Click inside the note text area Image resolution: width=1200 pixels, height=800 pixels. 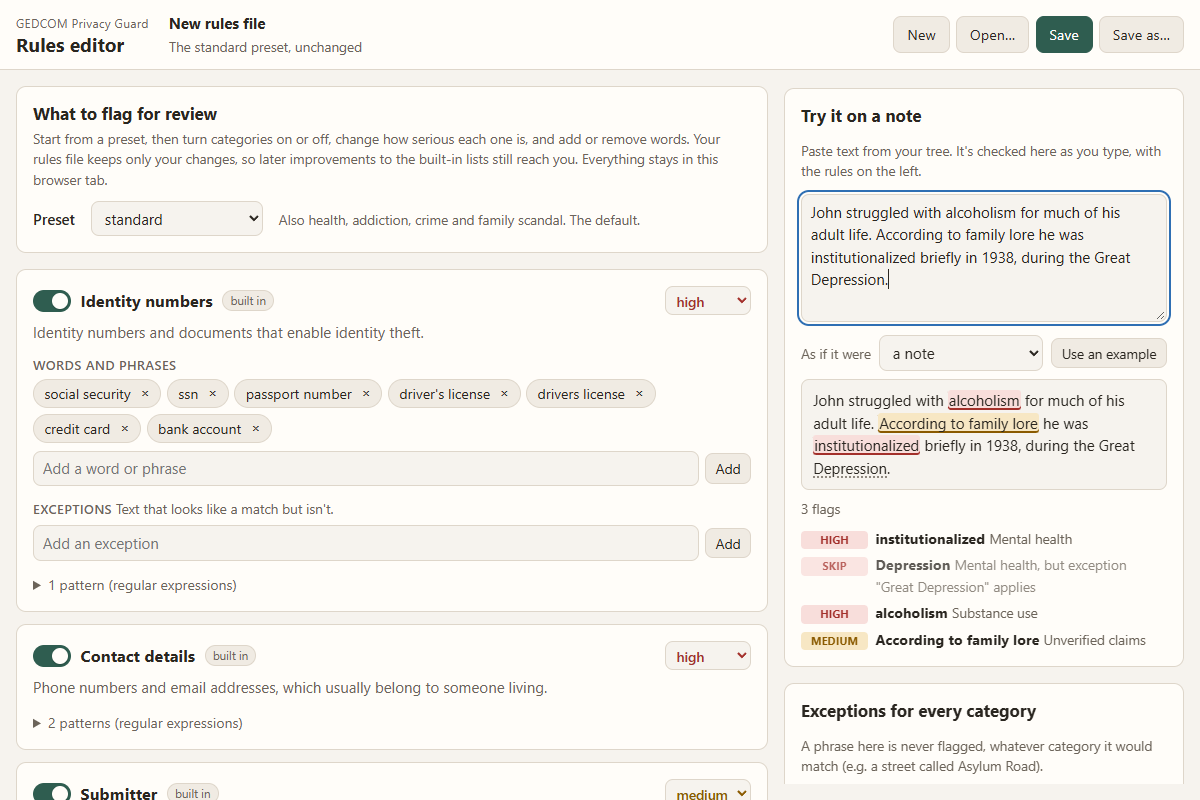(984, 258)
